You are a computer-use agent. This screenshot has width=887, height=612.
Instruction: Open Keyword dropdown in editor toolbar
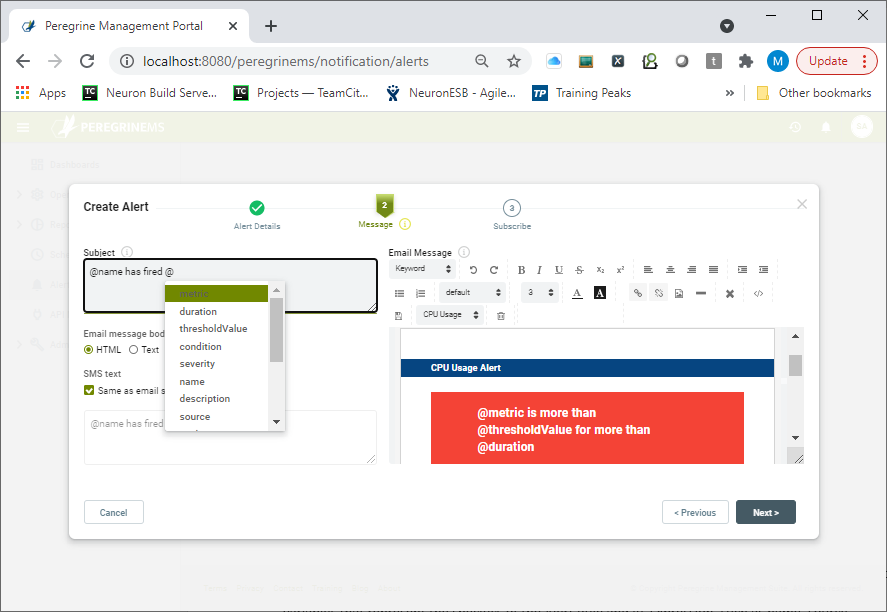click(x=423, y=269)
